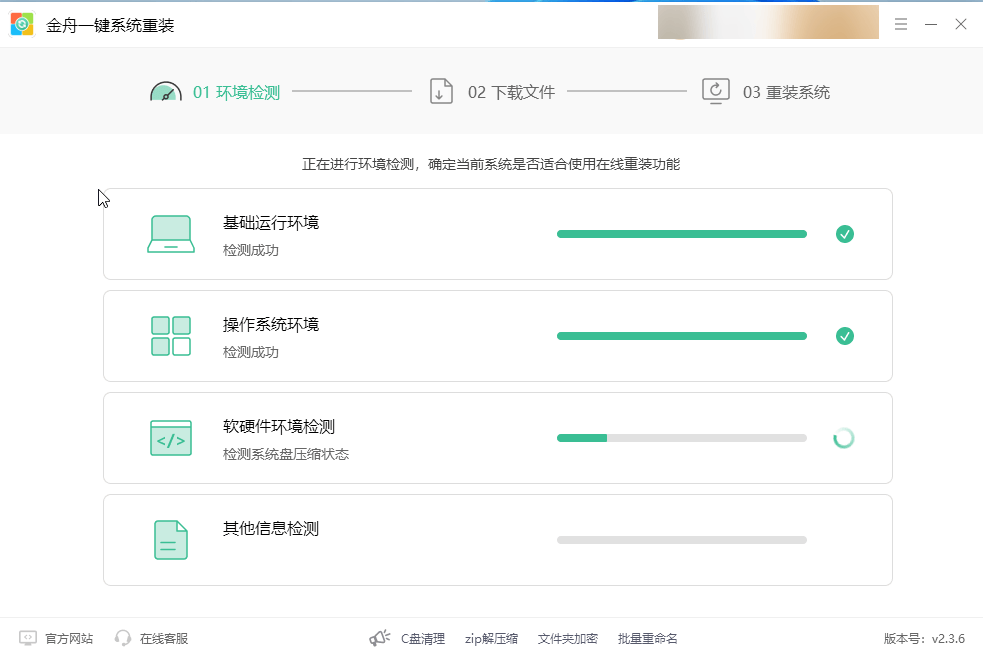Screen dimensions: 983x656
Task: Click the green checkmark for 基础运行环境
Action: [844, 234]
